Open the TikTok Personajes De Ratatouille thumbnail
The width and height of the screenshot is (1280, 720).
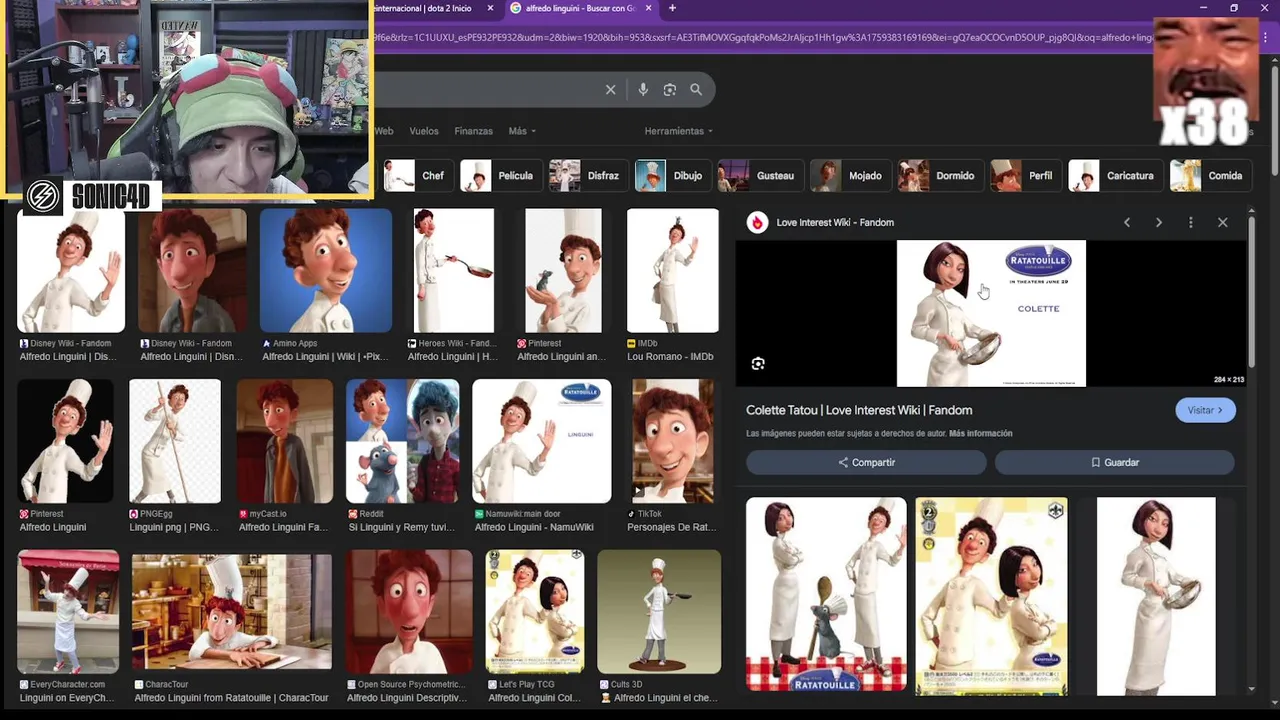(672, 441)
